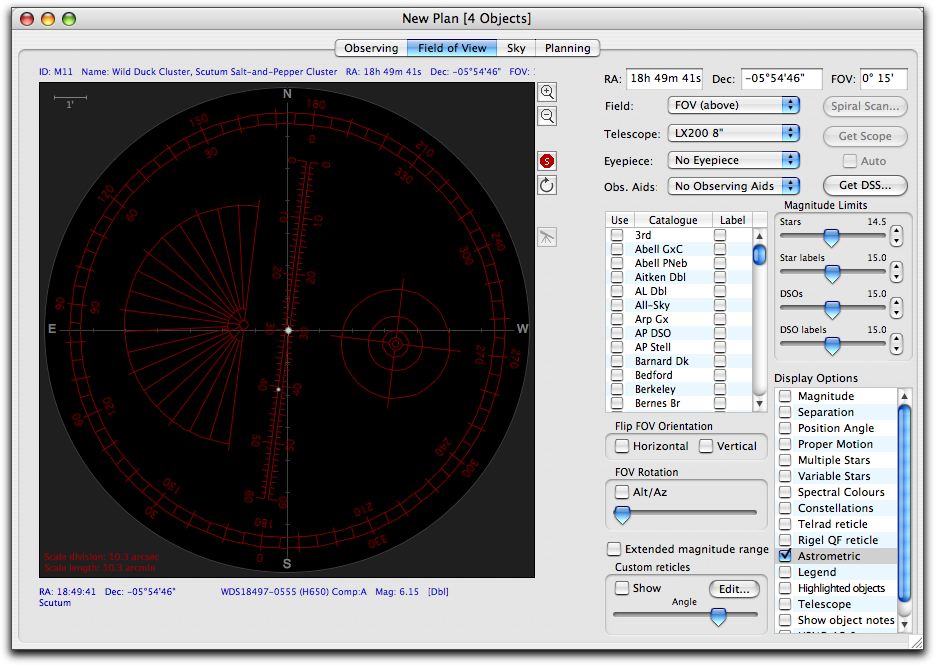Click the FOV Rotation slider handle
Viewport: 935px width, 665px height.
622,514
